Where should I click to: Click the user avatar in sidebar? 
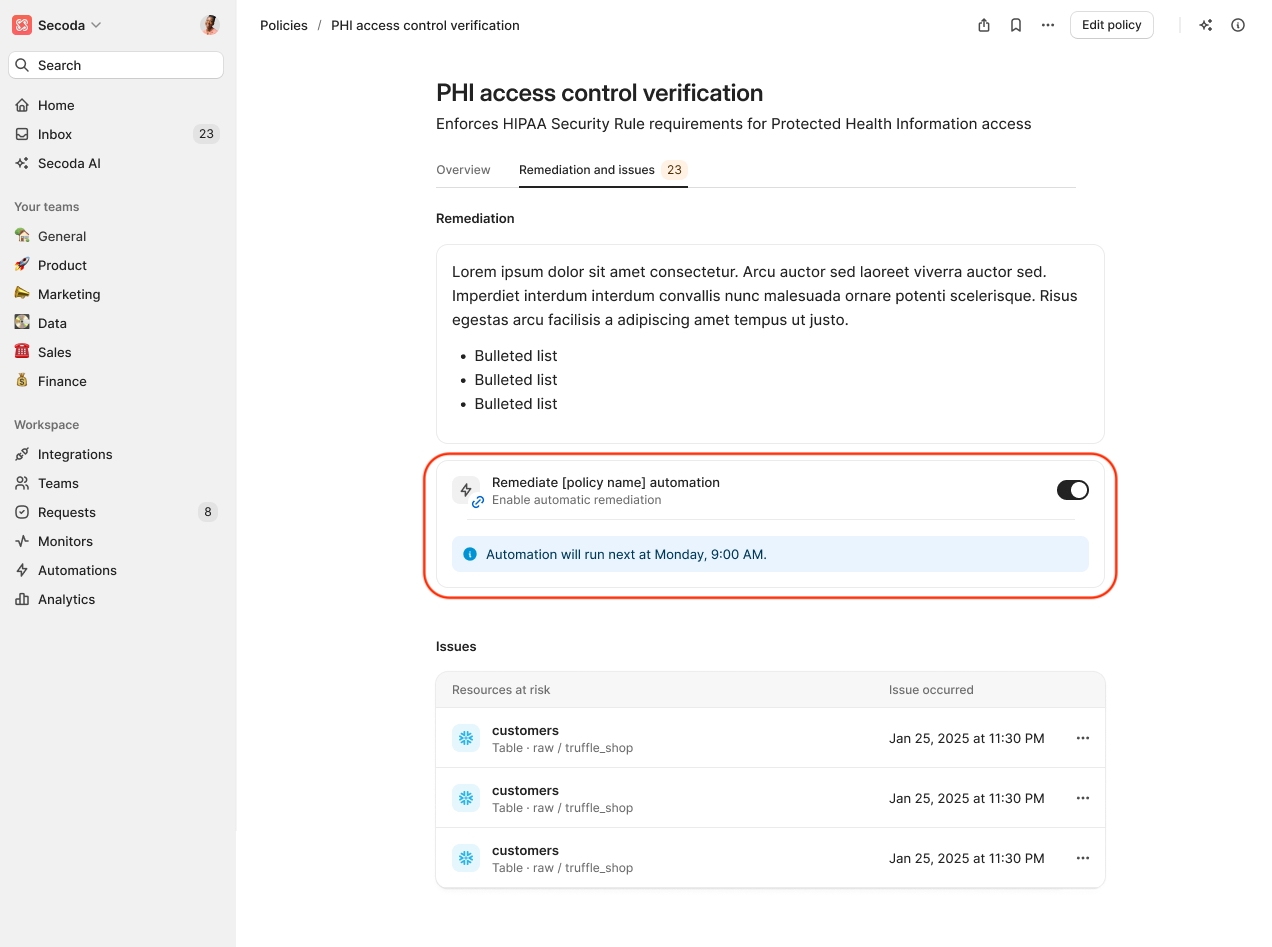click(209, 25)
